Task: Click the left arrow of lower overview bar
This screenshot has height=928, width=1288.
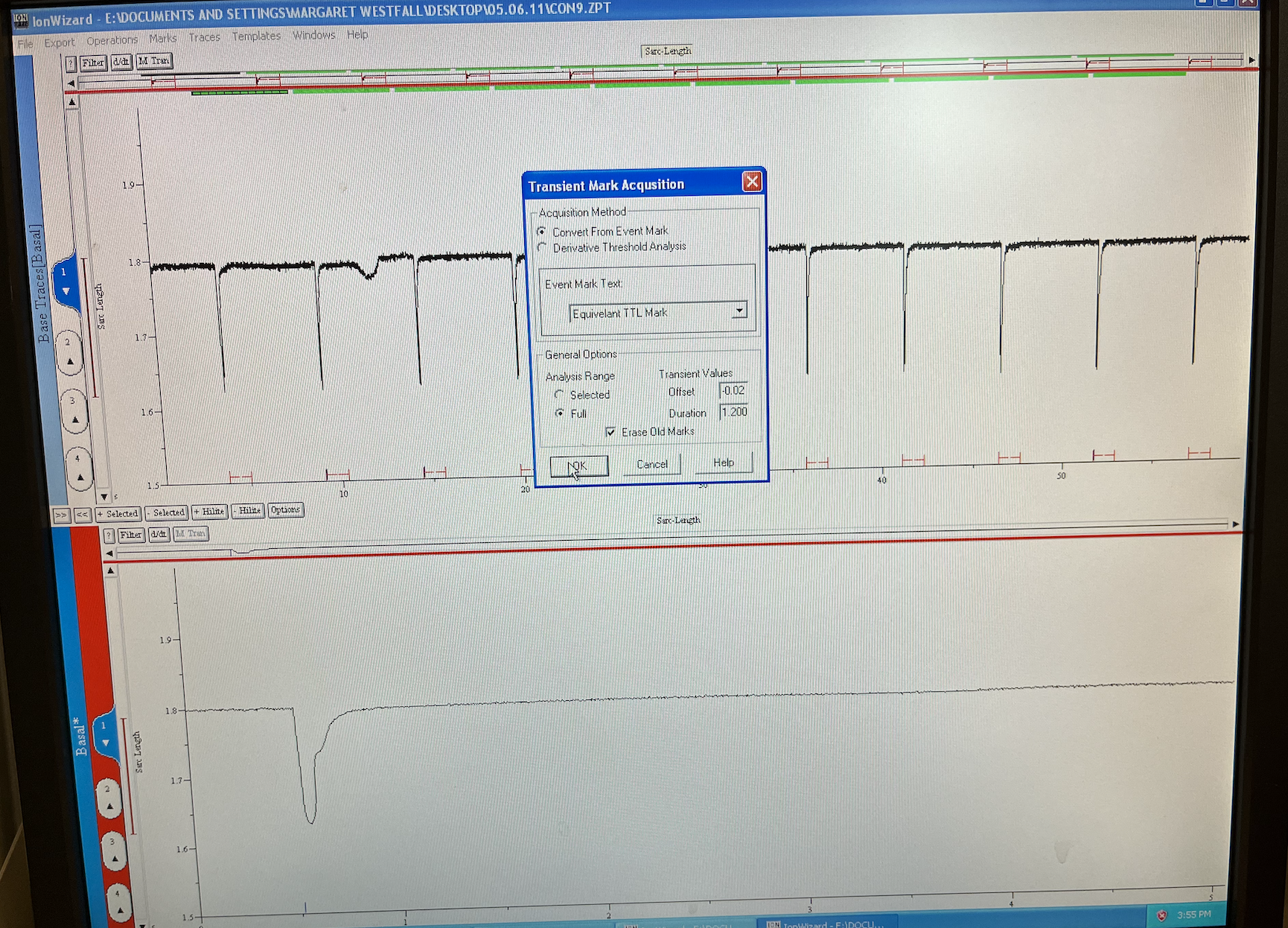Action: point(109,553)
